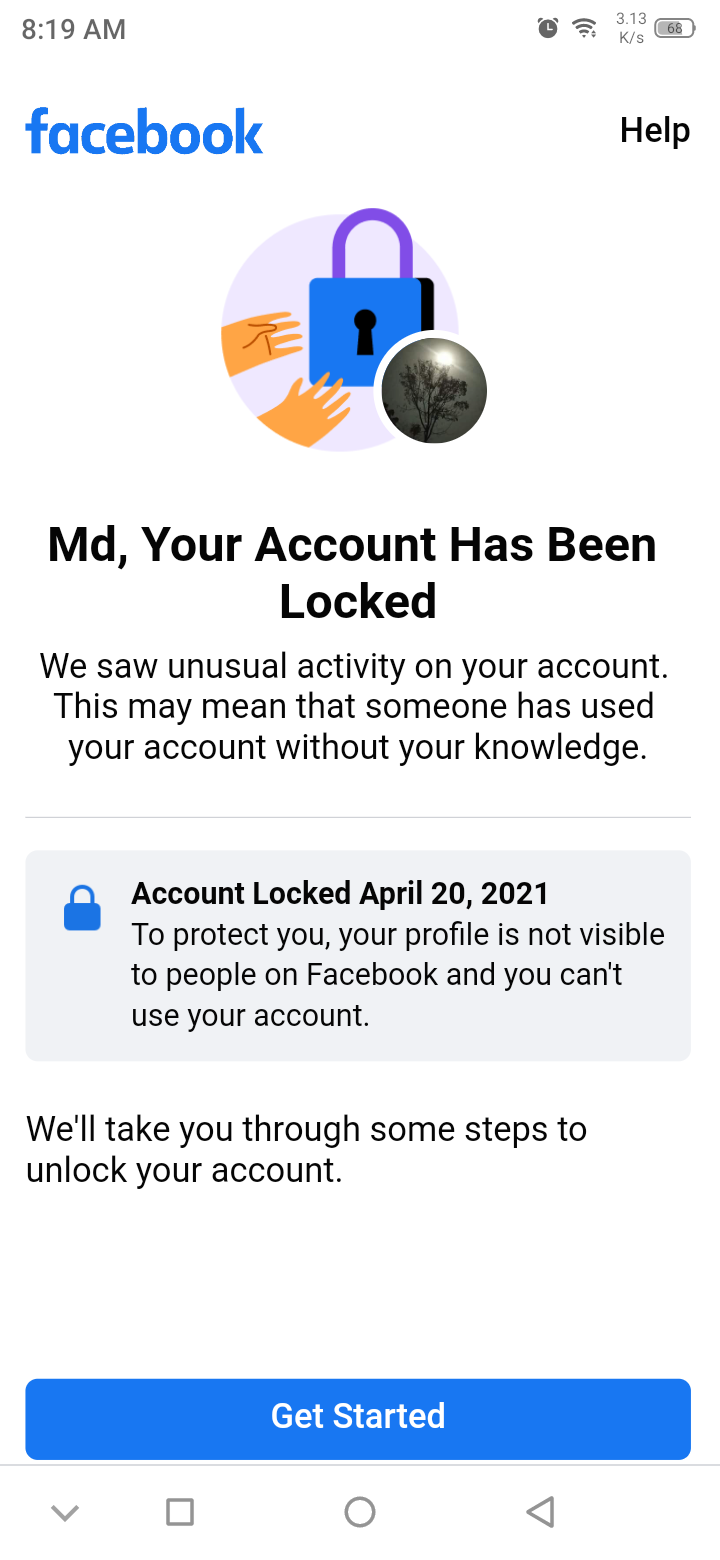Tap the recent apps square button
This screenshot has height=1560, width=720.
click(x=180, y=1512)
